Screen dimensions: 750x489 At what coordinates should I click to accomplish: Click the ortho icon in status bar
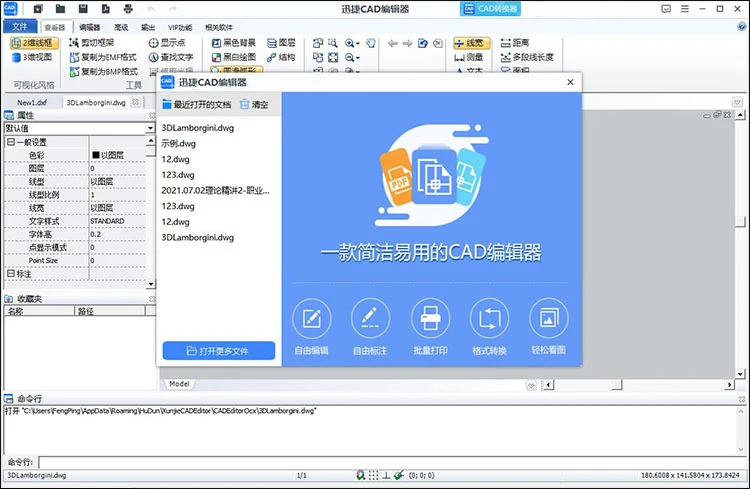click(x=386, y=475)
